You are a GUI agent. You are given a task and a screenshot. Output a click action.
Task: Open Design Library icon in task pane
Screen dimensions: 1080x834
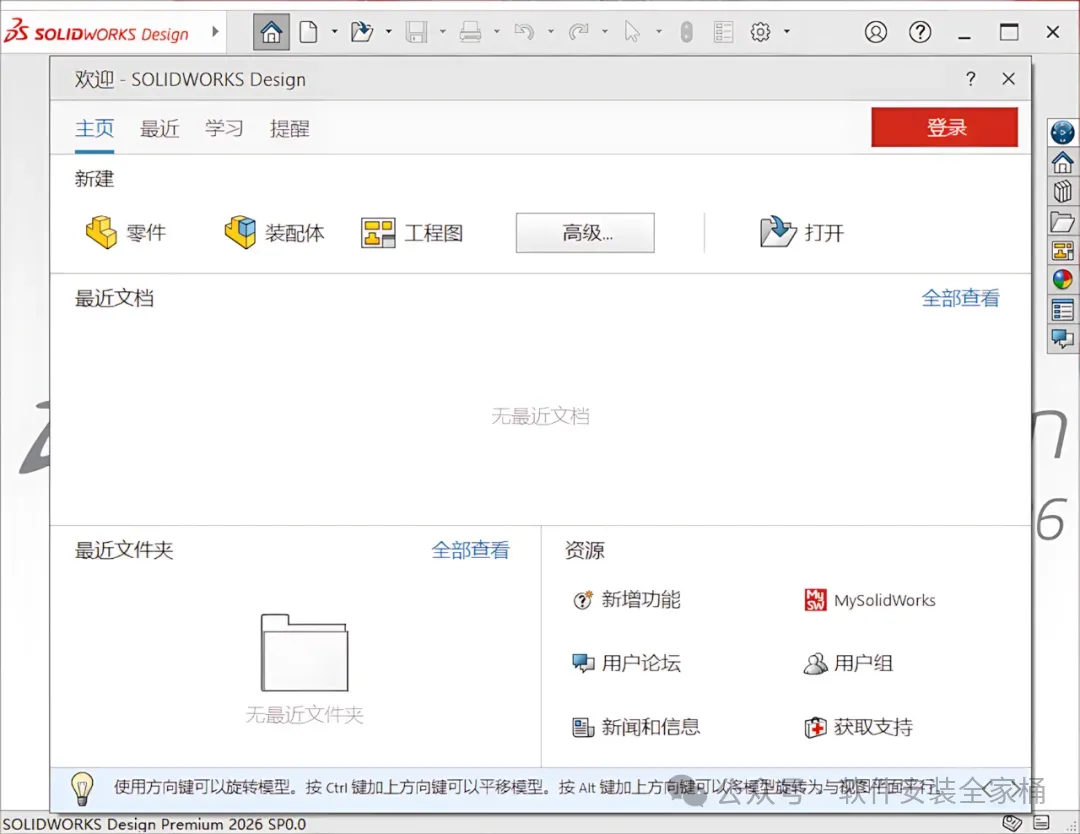click(1062, 191)
